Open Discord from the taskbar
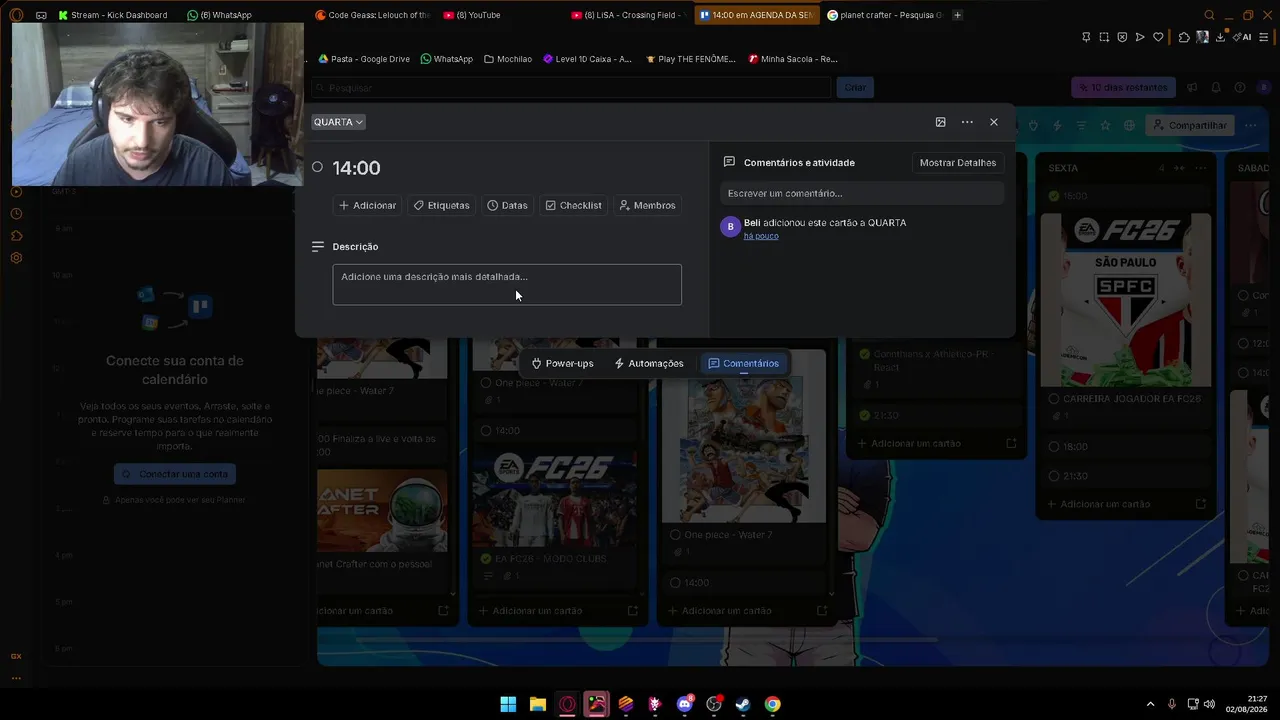This screenshot has width=1280, height=720. [x=685, y=704]
